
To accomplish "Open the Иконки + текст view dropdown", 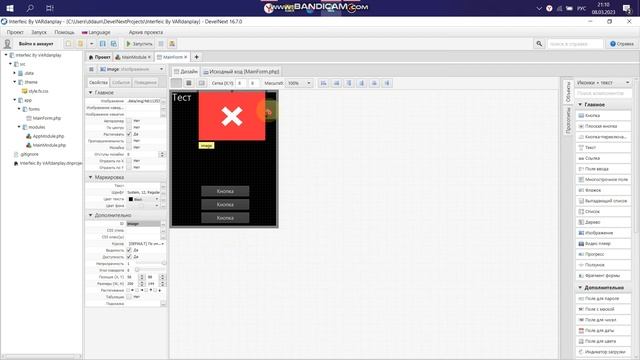I will [x=603, y=82].
